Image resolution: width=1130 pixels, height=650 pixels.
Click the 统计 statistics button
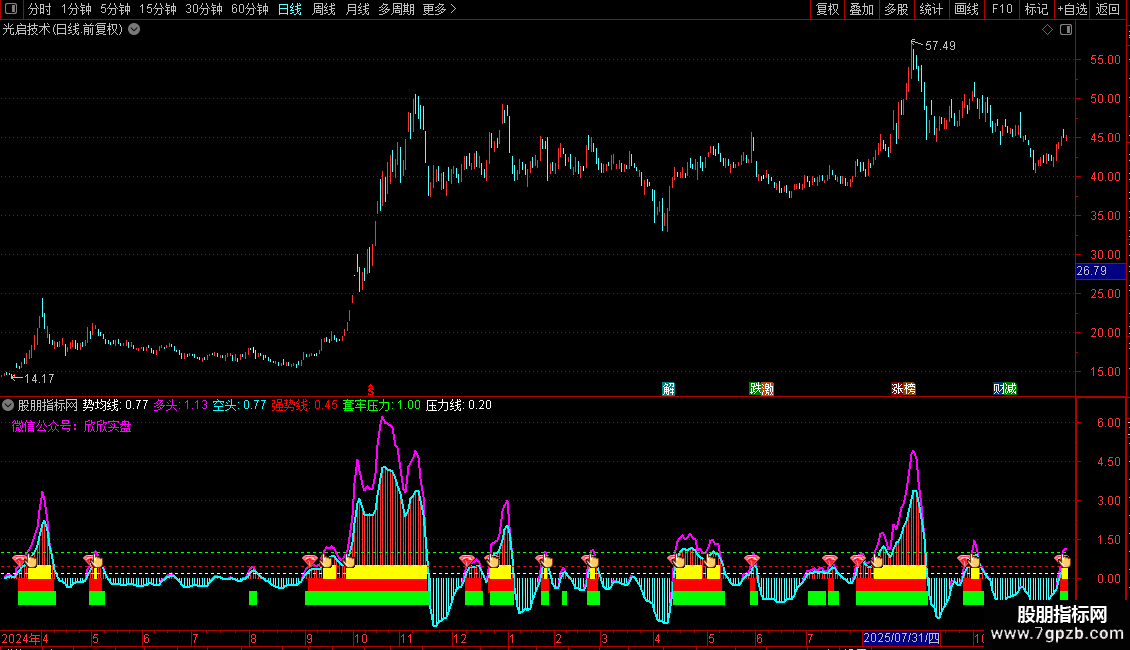tap(930, 9)
